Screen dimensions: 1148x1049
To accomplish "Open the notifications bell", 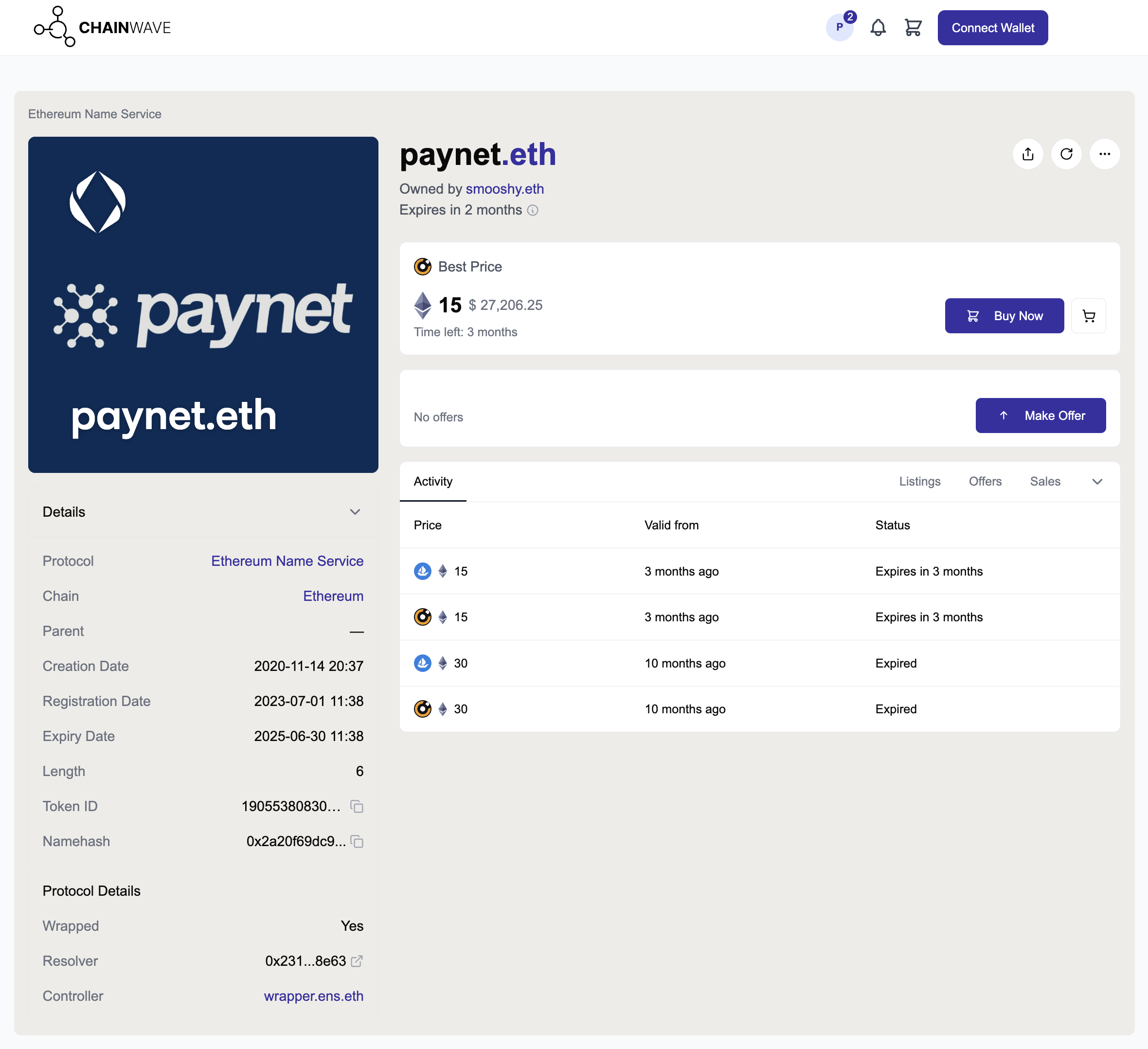I will point(878,27).
